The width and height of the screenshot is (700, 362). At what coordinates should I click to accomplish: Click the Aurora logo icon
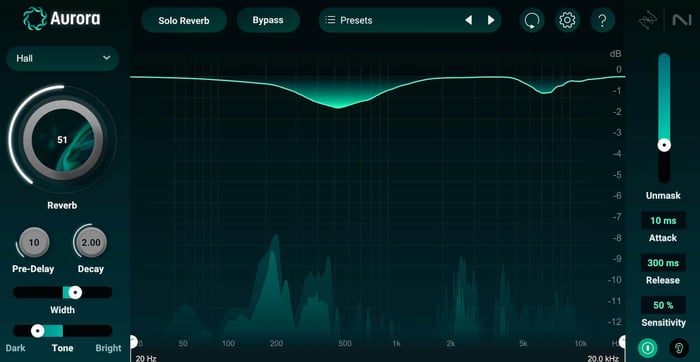point(35,19)
